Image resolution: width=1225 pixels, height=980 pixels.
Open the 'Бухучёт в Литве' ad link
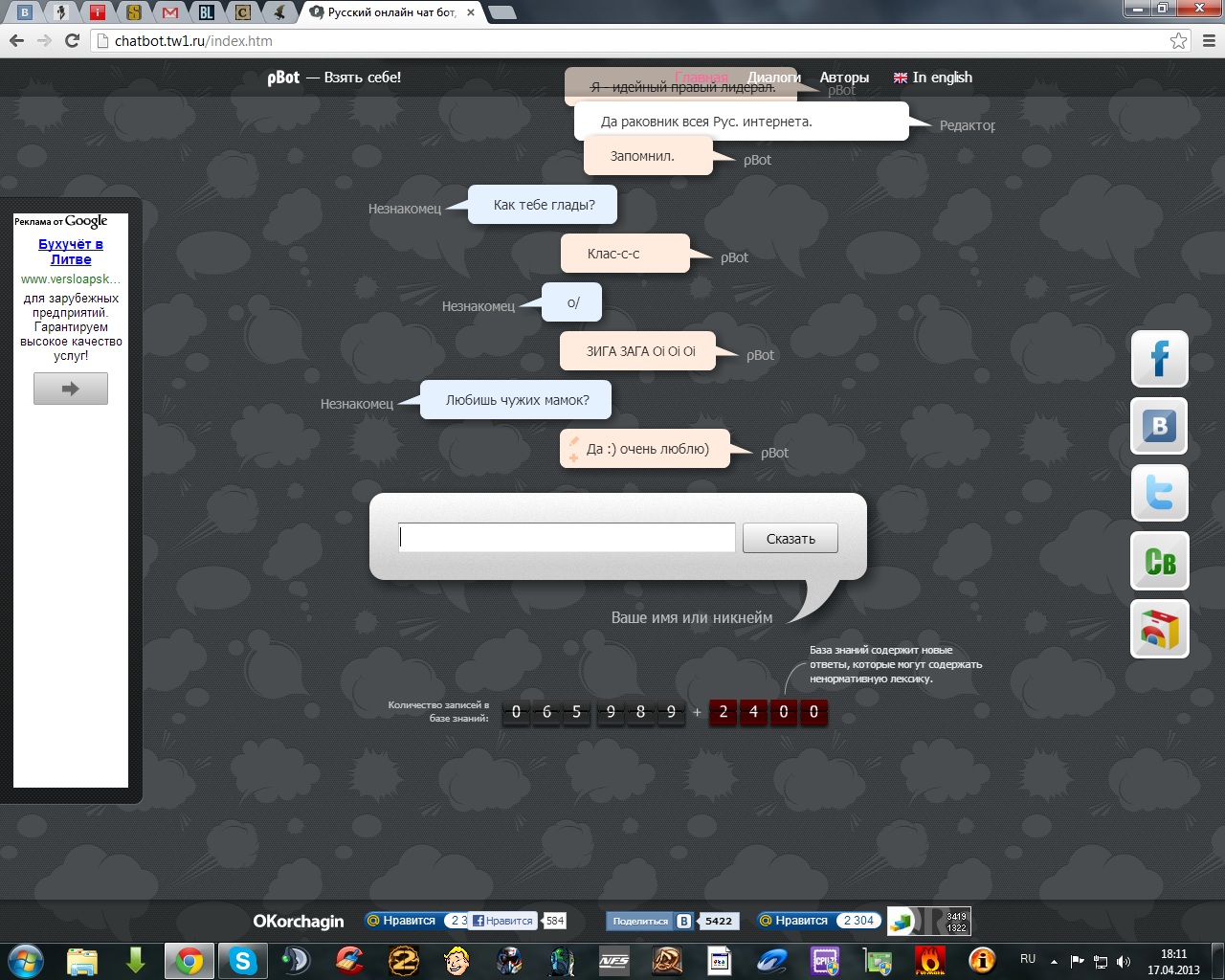pyautogui.click(x=71, y=252)
